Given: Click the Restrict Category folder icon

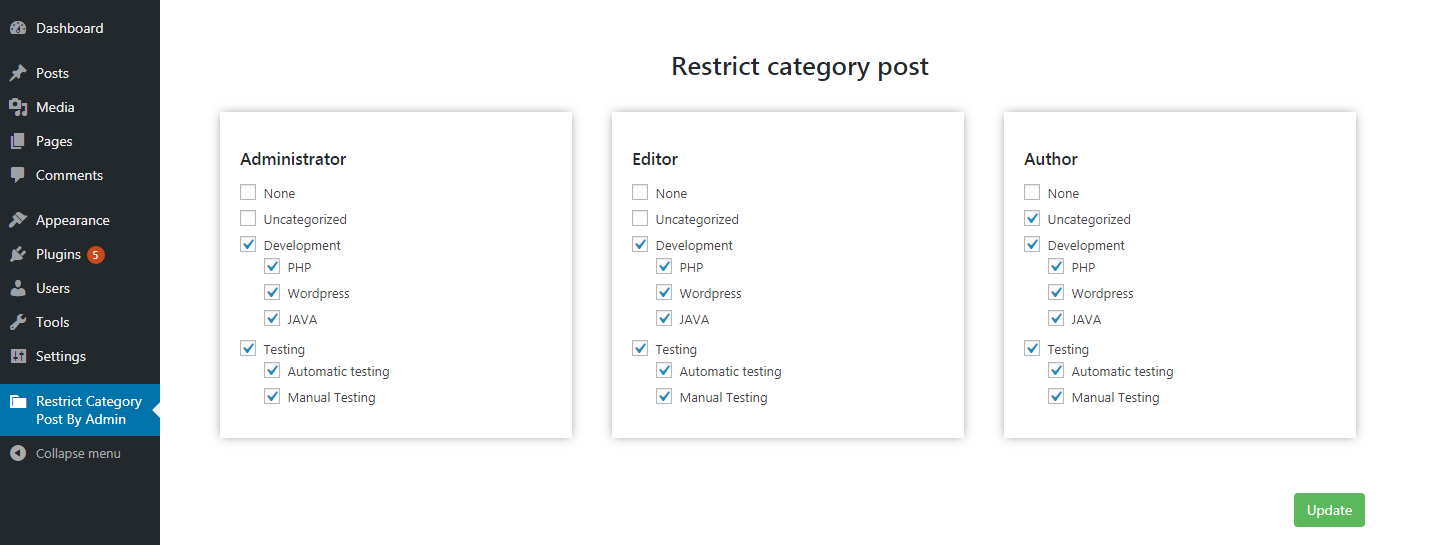Looking at the screenshot, I should [x=17, y=401].
